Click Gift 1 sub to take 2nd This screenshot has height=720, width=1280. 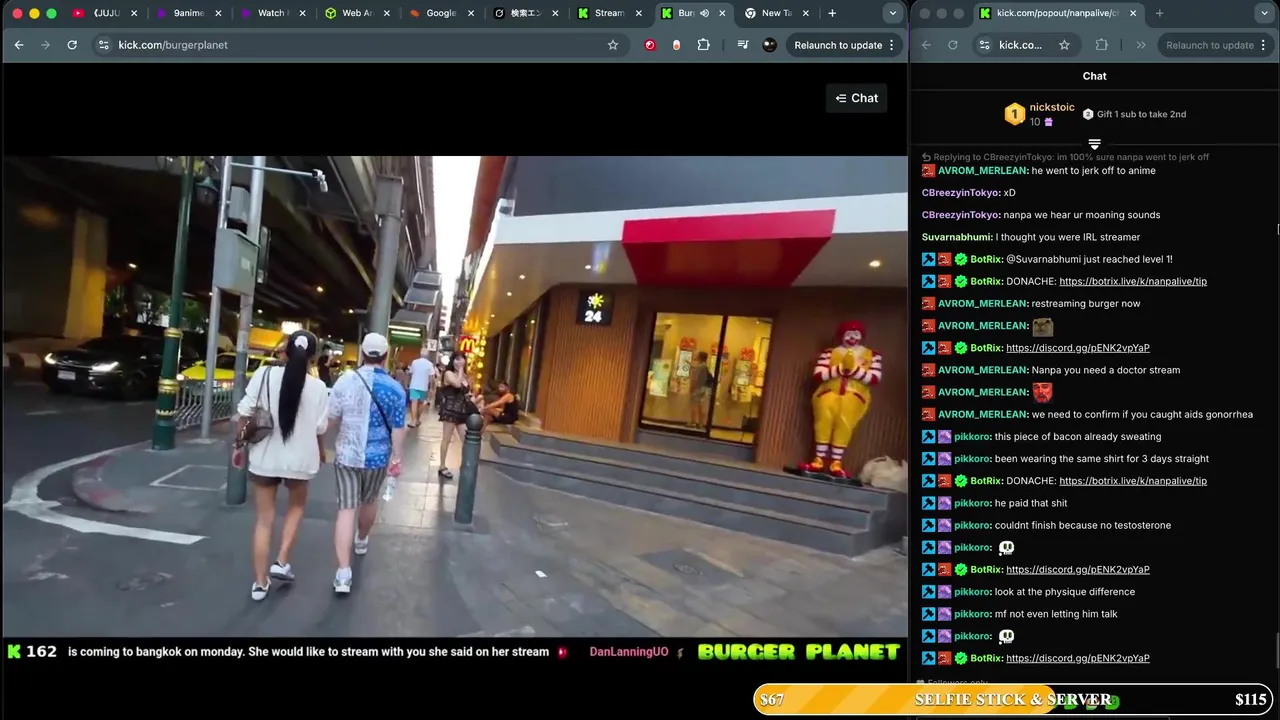(1135, 114)
